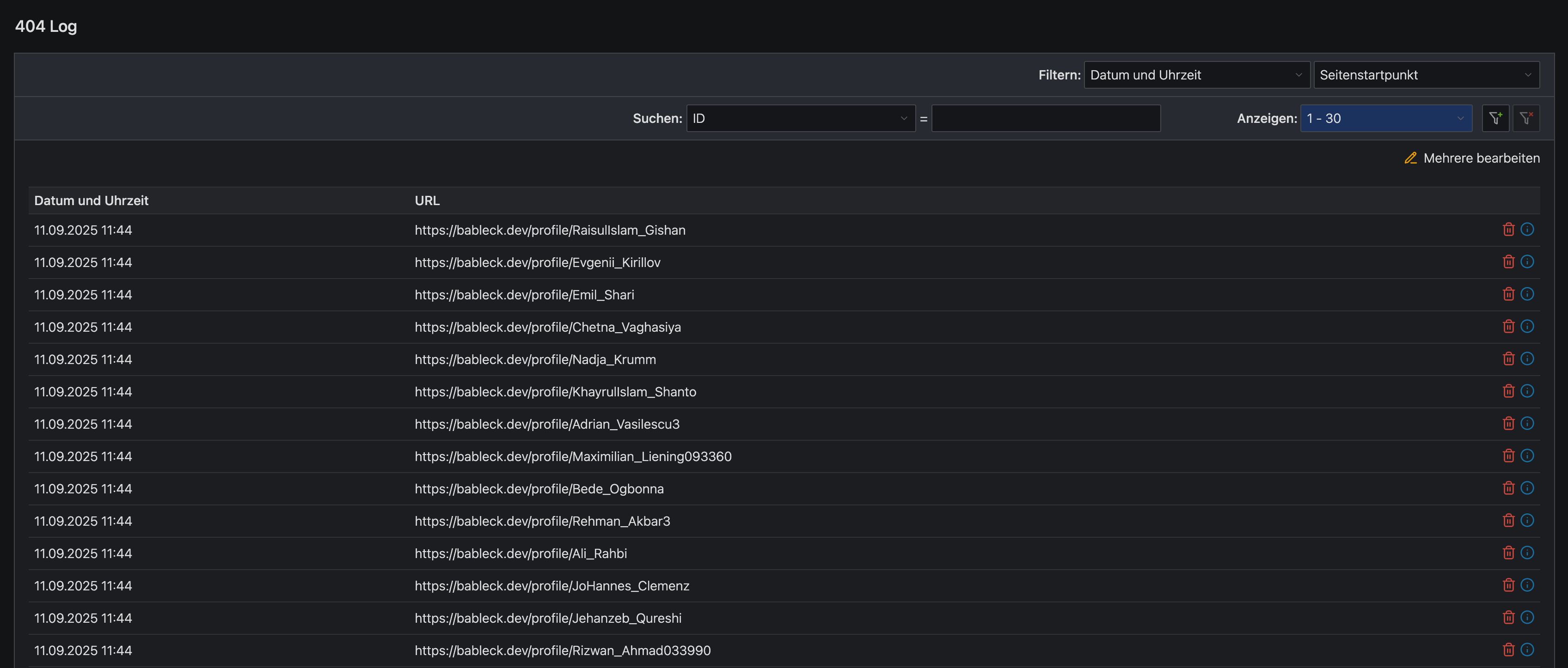This screenshot has height=668, width=1568.
Task: Sort by the Datum und Uhrzeit column header
Action: [92, 200]
